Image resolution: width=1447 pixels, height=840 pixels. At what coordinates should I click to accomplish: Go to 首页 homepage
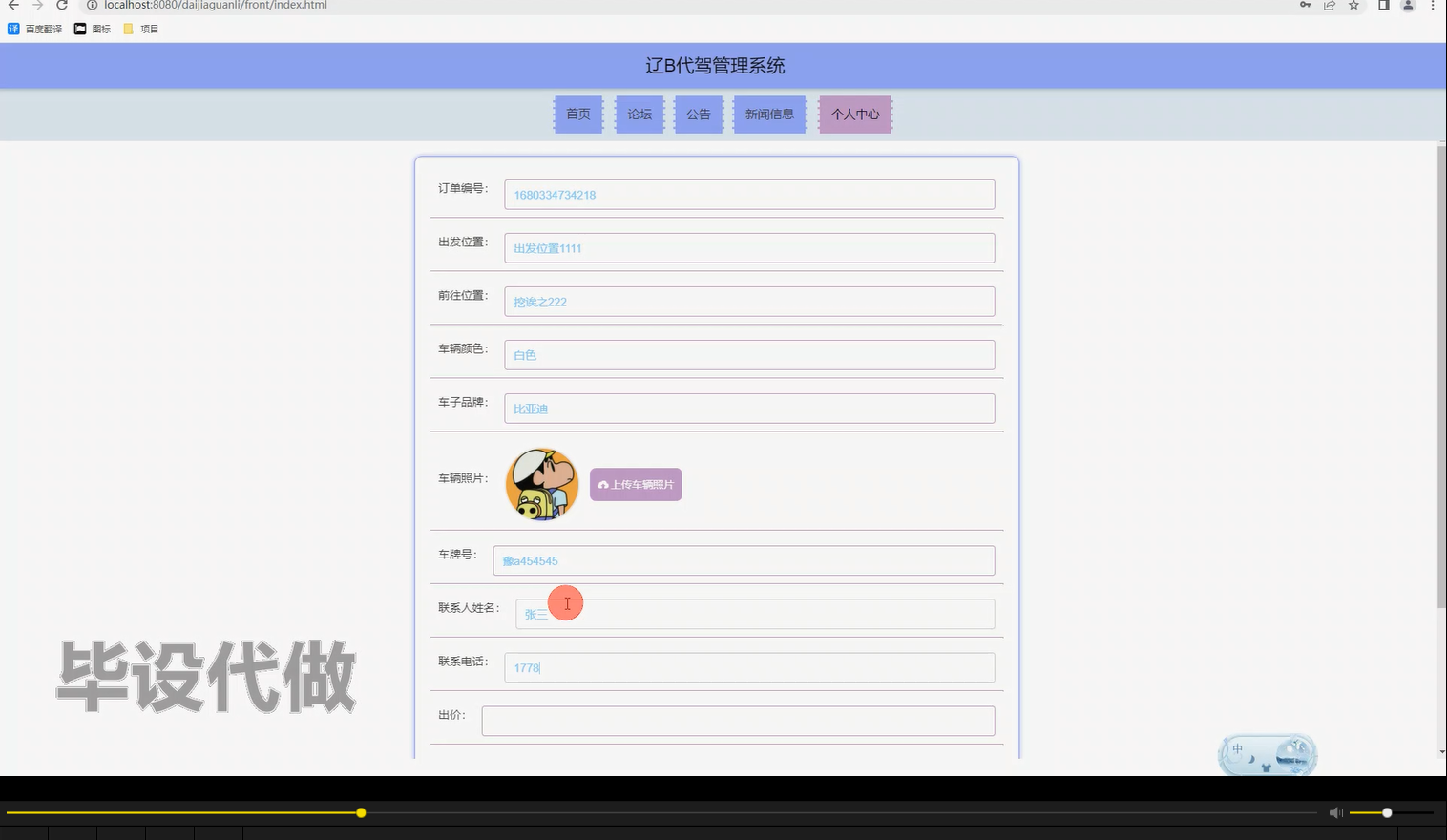(577, 114)
